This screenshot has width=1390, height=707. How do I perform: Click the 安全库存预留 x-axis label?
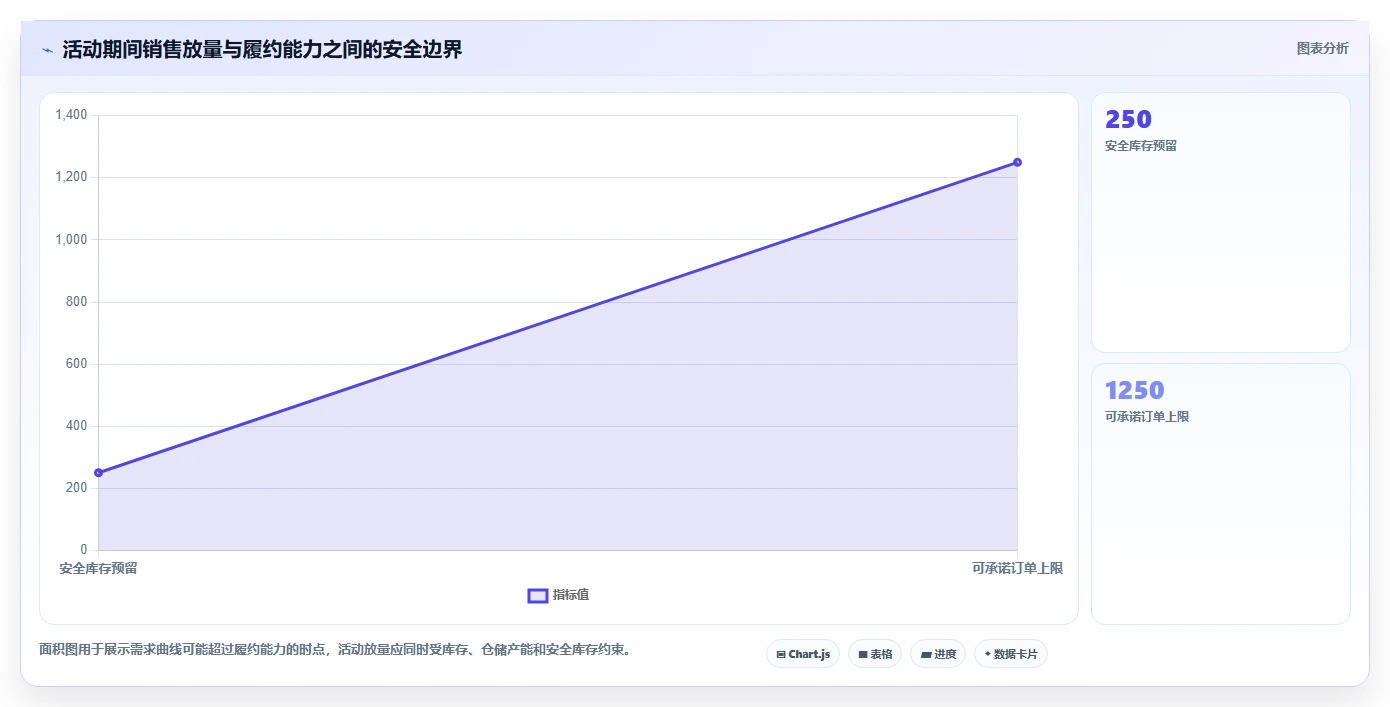[x=98, y=568]
